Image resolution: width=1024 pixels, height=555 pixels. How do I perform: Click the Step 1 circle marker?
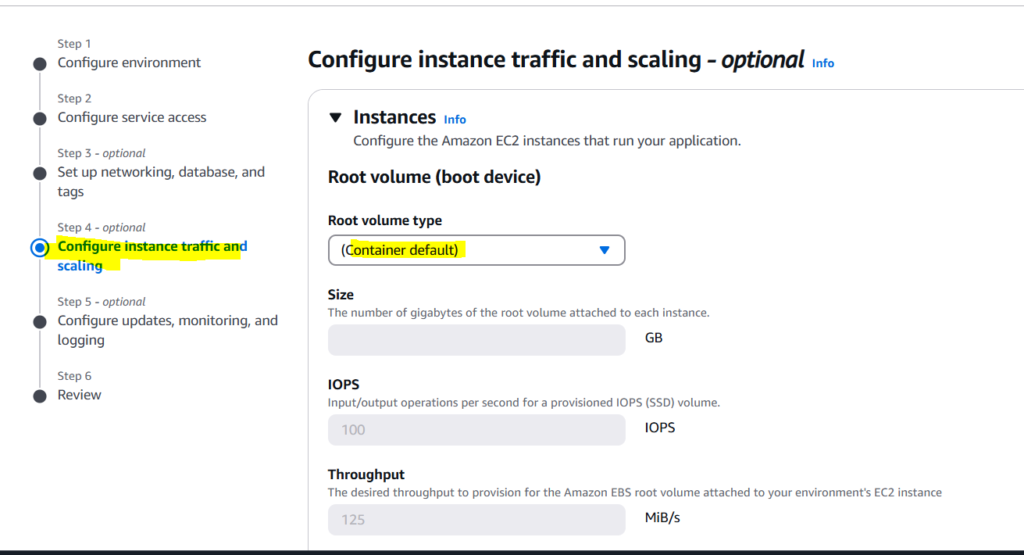click(39, 64)
